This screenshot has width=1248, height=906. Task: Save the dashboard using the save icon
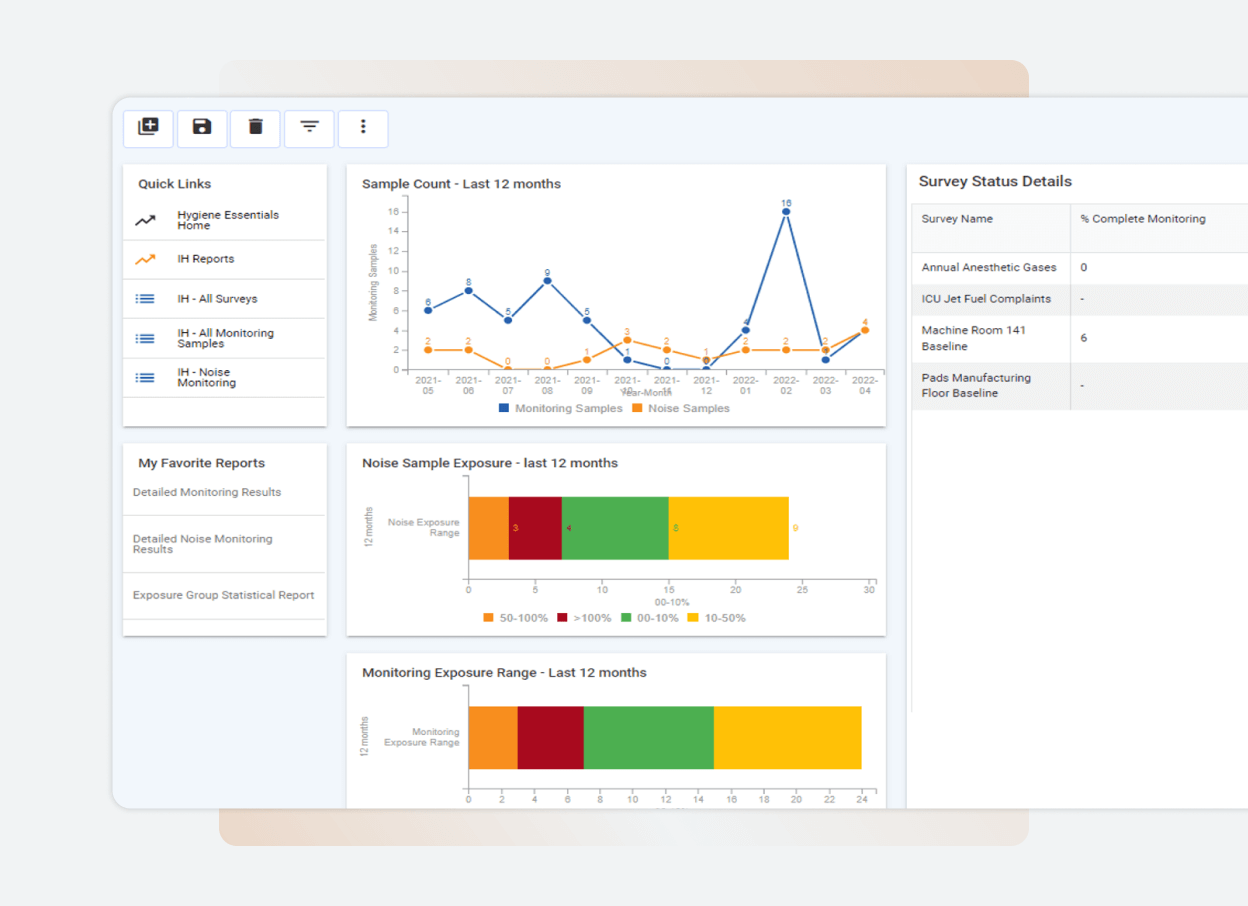[x=202, y=128]
